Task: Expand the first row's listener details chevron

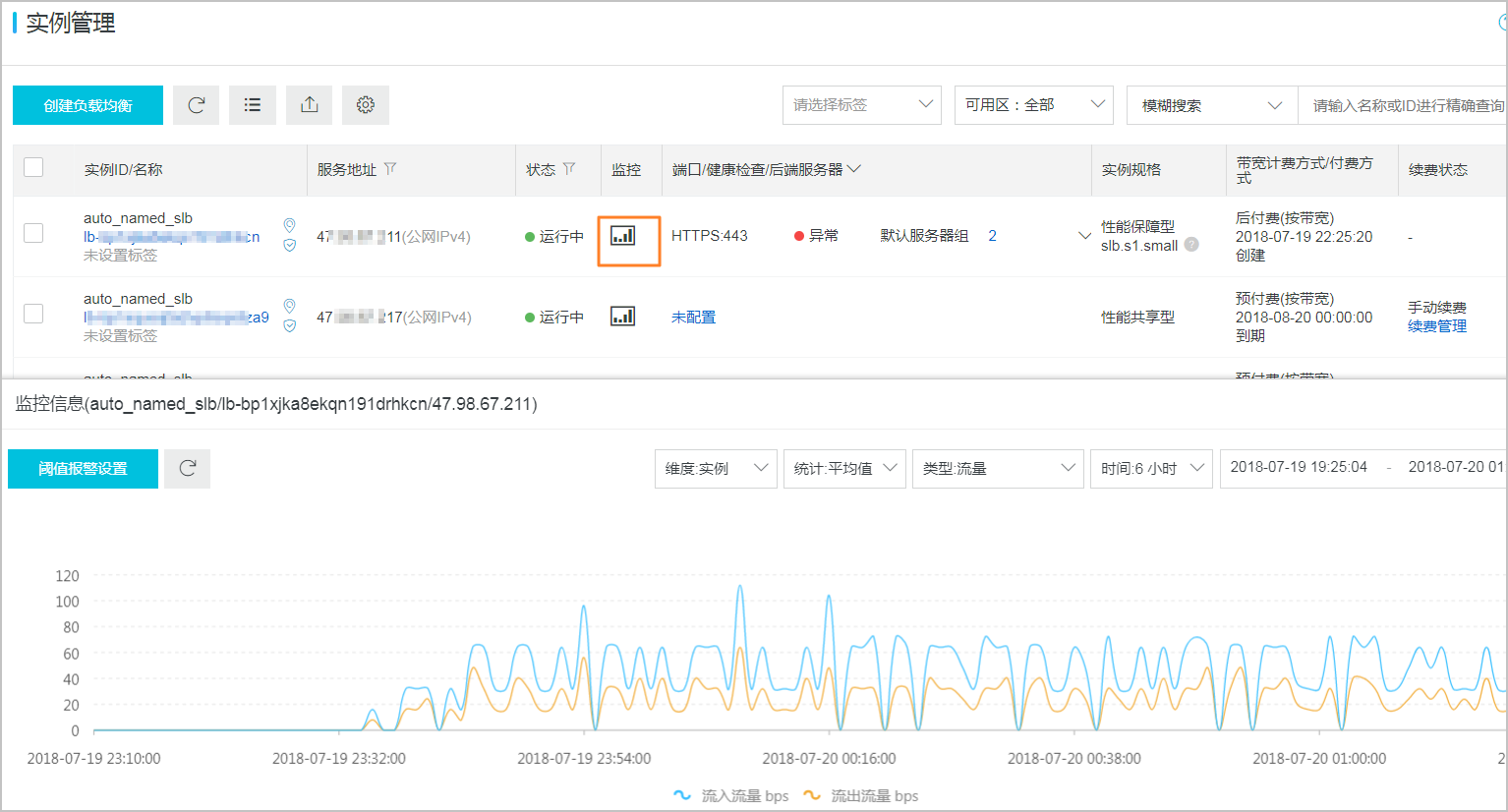Action: point(1084,236)
